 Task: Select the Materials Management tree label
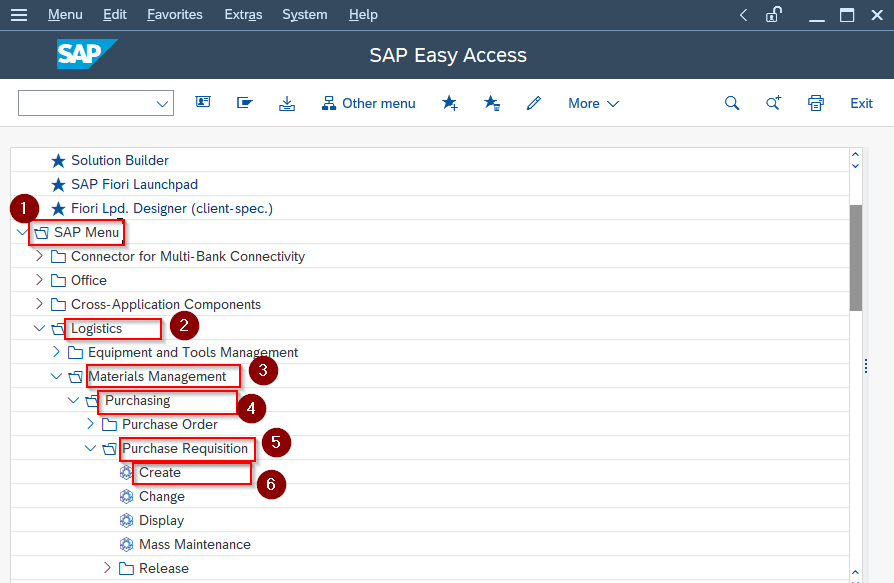pyautogui.click(x=157, y=377)
